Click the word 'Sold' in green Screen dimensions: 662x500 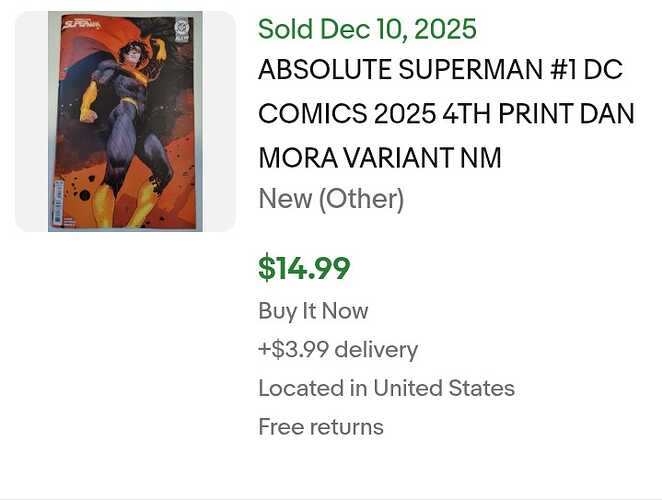(284, 28)
